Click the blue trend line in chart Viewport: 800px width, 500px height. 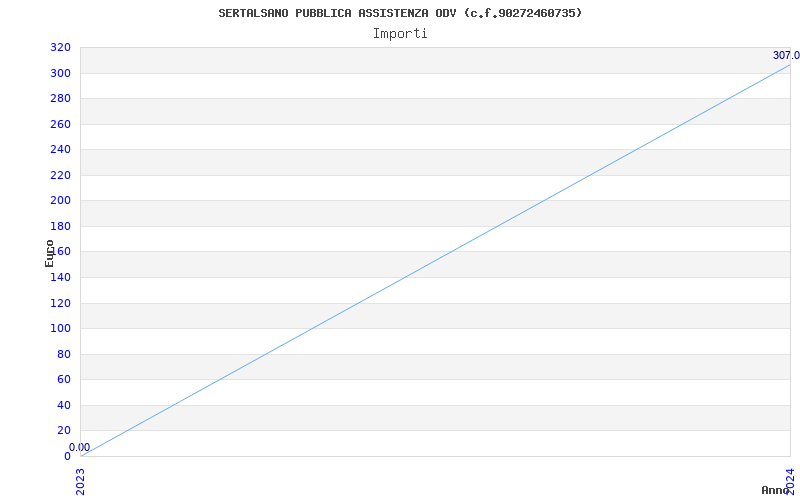435,260
